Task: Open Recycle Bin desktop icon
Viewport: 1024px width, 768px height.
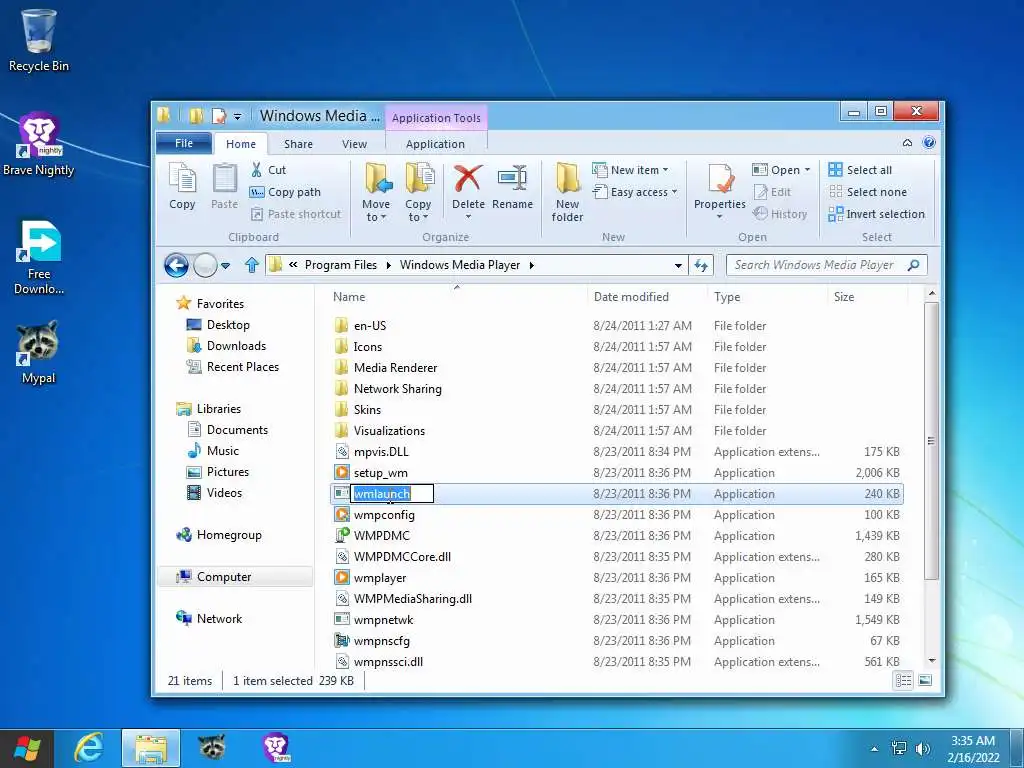Action: [x=39, y=40]
